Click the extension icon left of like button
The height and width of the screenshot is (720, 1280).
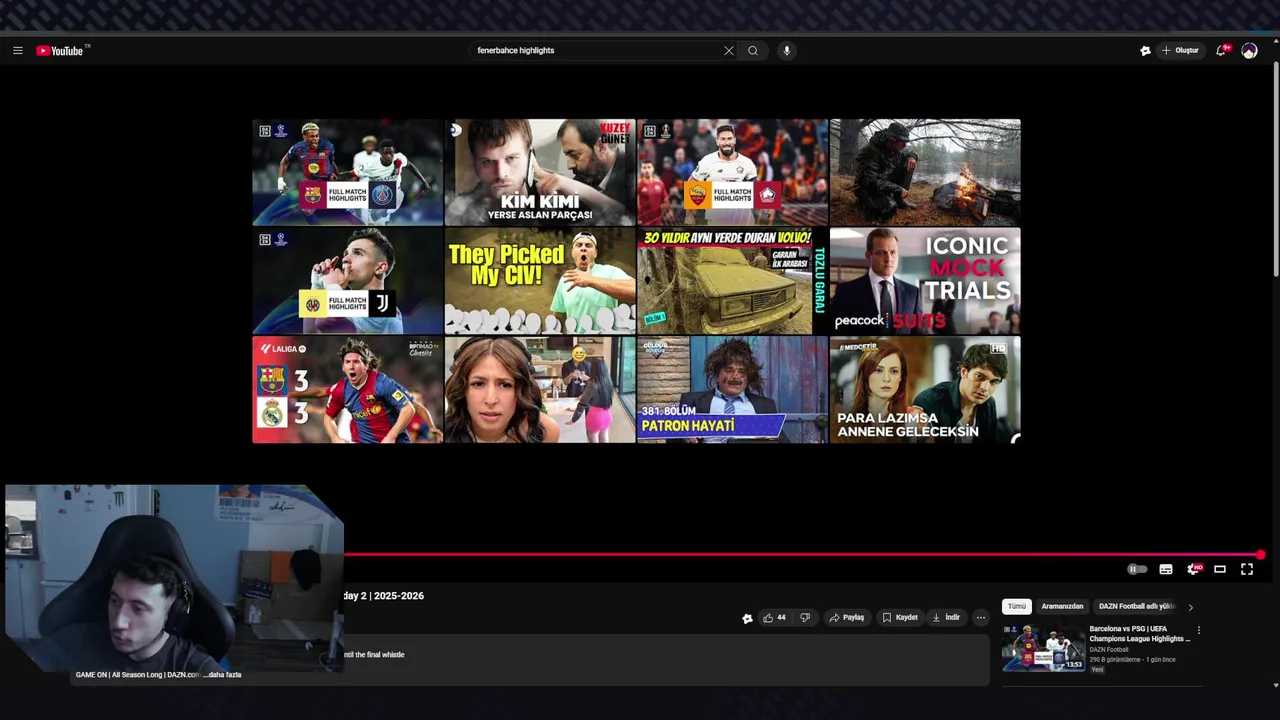(x=747, y=618)
